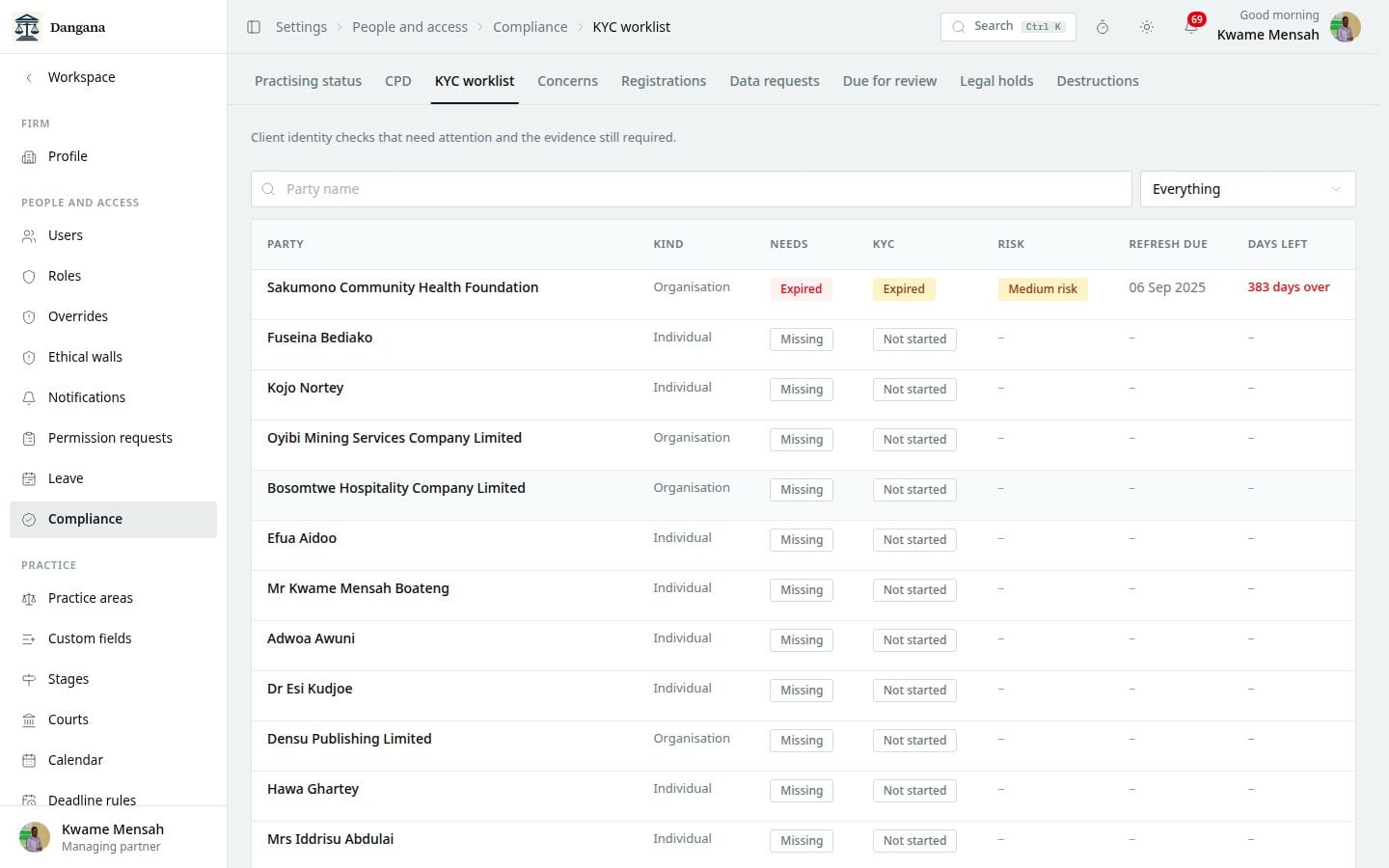The height and width of the screenshot is (868, 1389).
Task: Click Expired needs badge for Sakumono
Action: pyautogui.click(x=802, y=289)
